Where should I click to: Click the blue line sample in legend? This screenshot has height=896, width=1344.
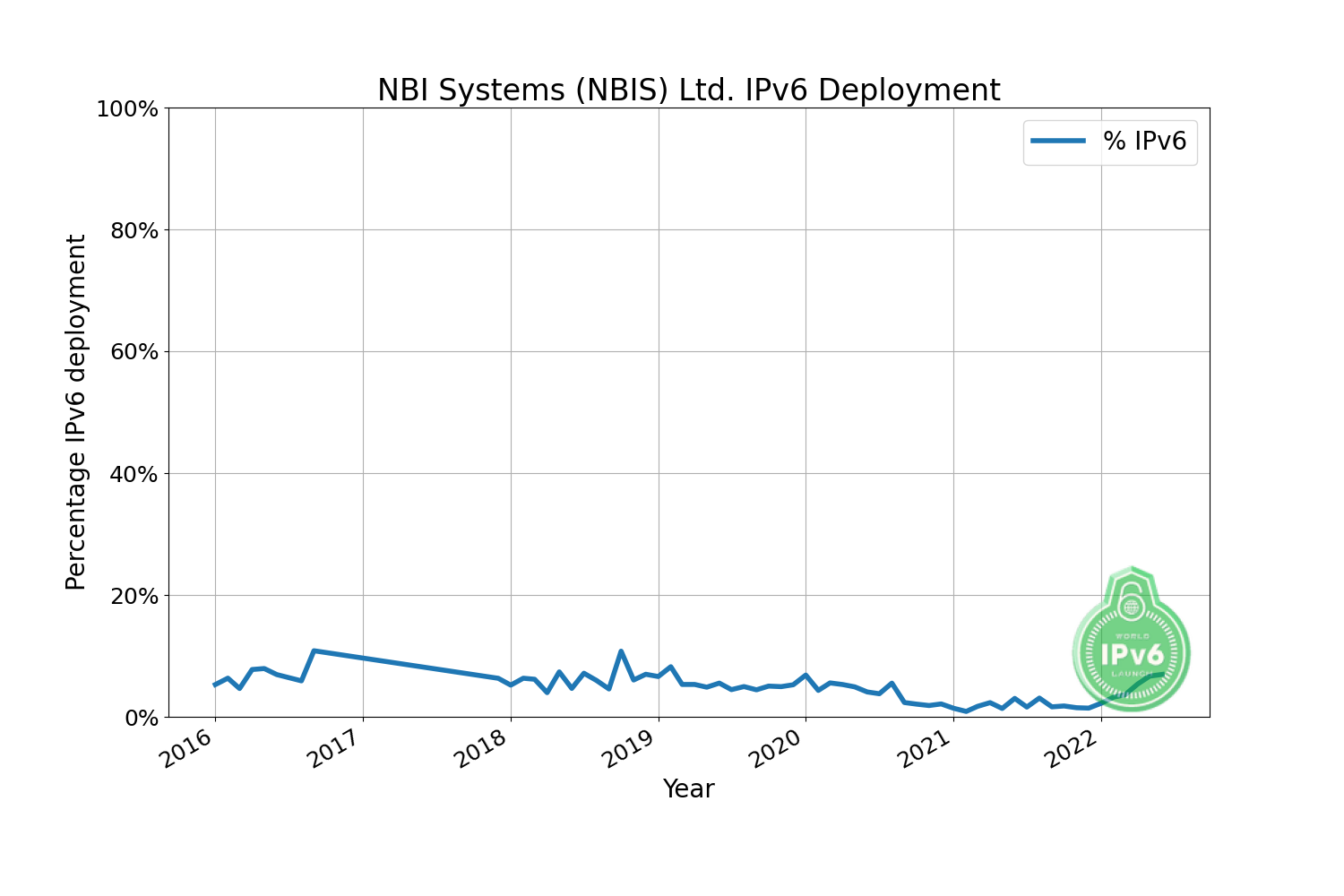[x=1058, y=142]
